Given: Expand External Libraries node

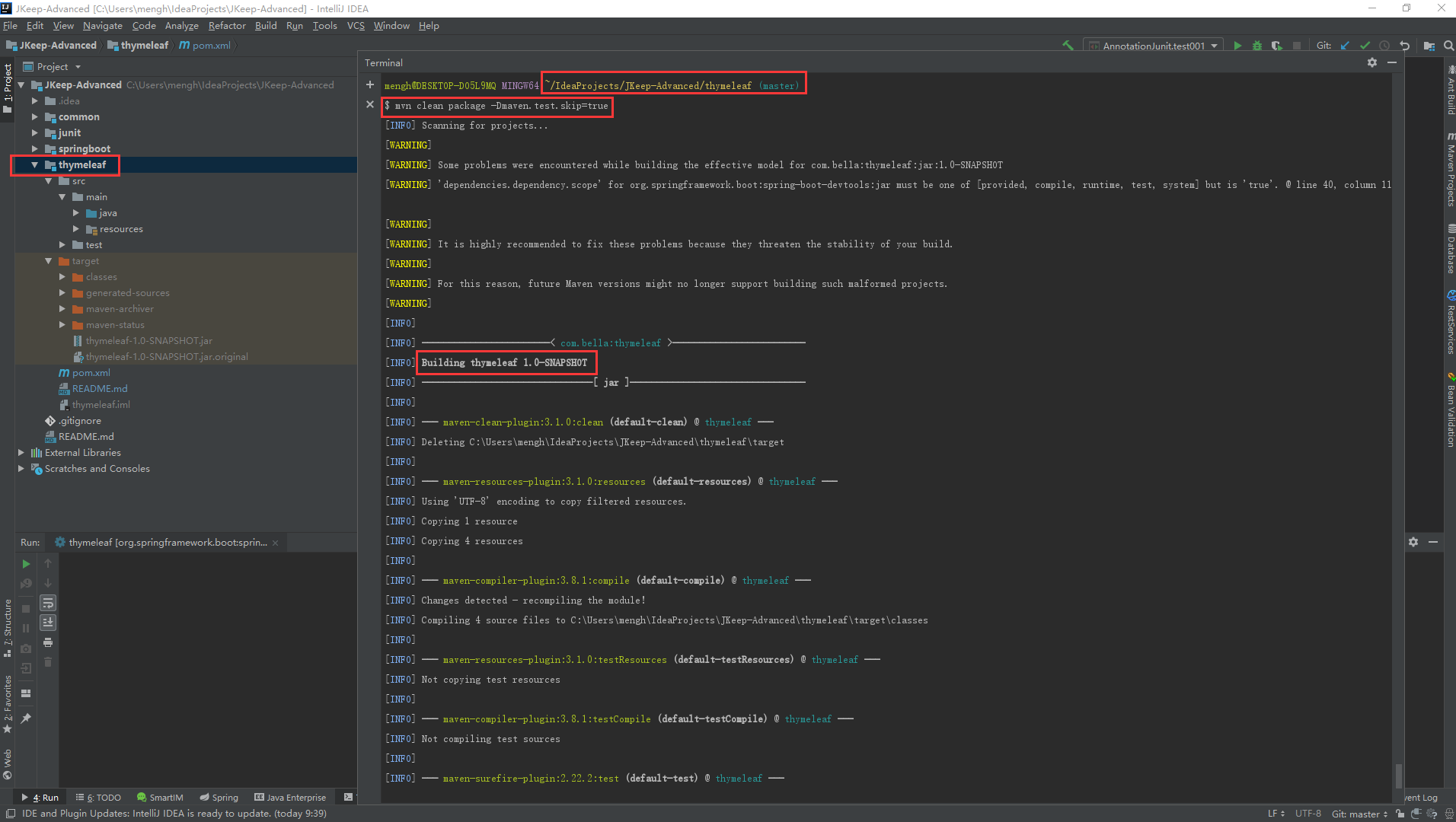Looking at the screenshot, I should pos(21,453).
